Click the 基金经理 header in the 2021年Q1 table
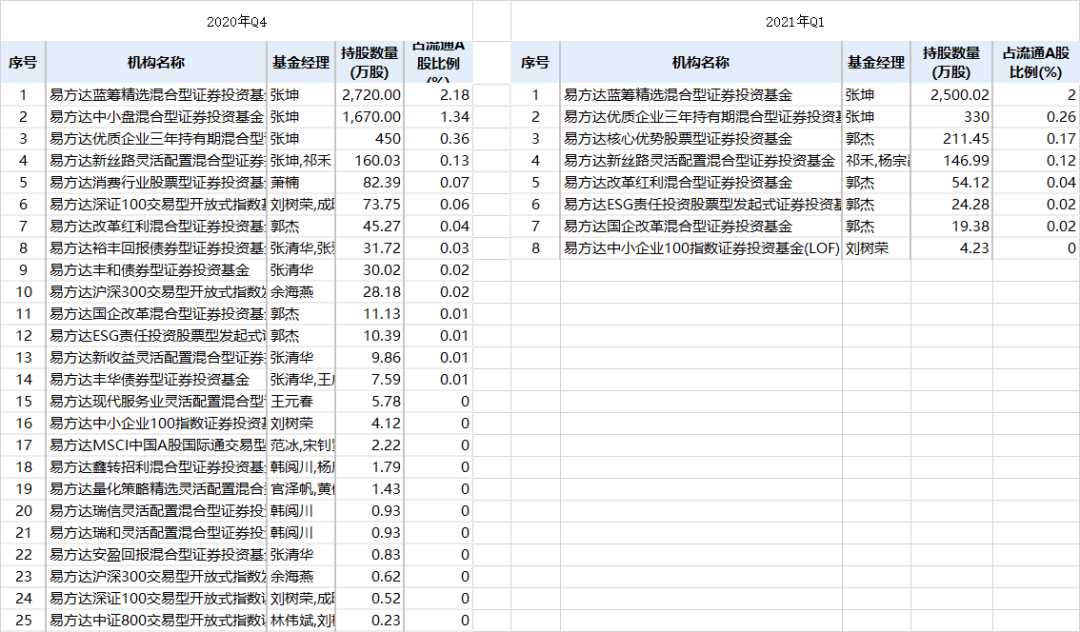Image resolution: width=1080 pixels, height=632 pixels. tap(875, 63)
